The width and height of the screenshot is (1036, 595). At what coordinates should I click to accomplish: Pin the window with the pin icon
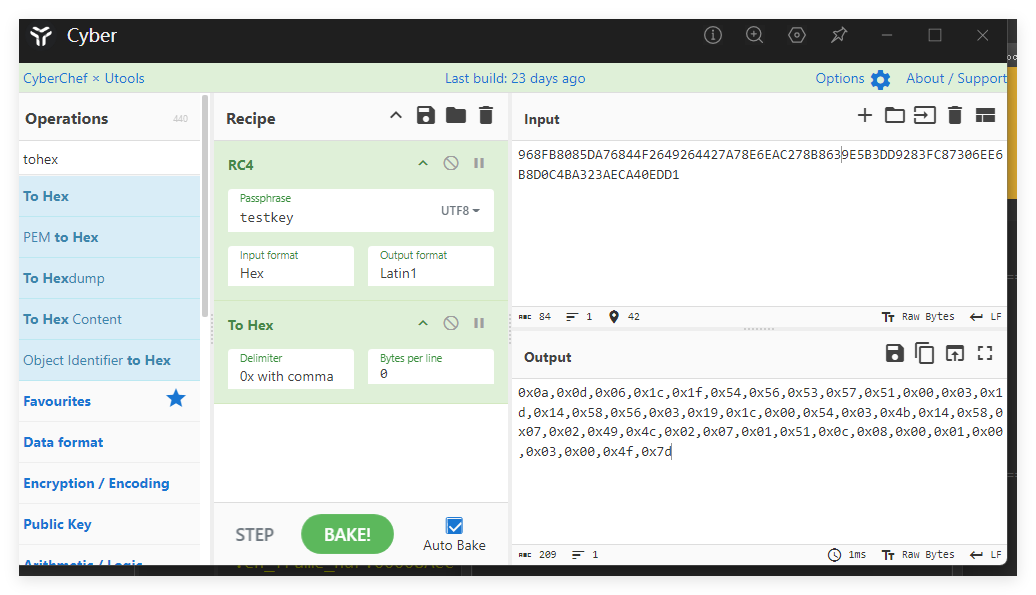coord(839,35)
